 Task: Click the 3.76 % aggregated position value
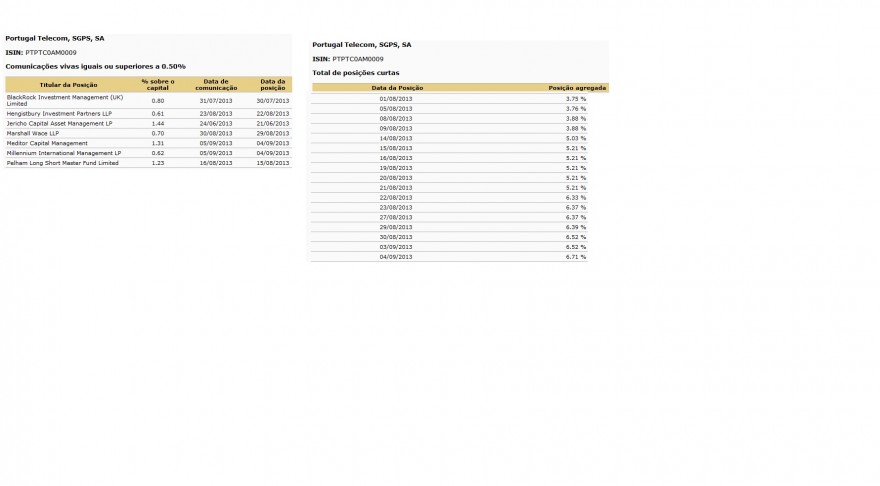576,109
